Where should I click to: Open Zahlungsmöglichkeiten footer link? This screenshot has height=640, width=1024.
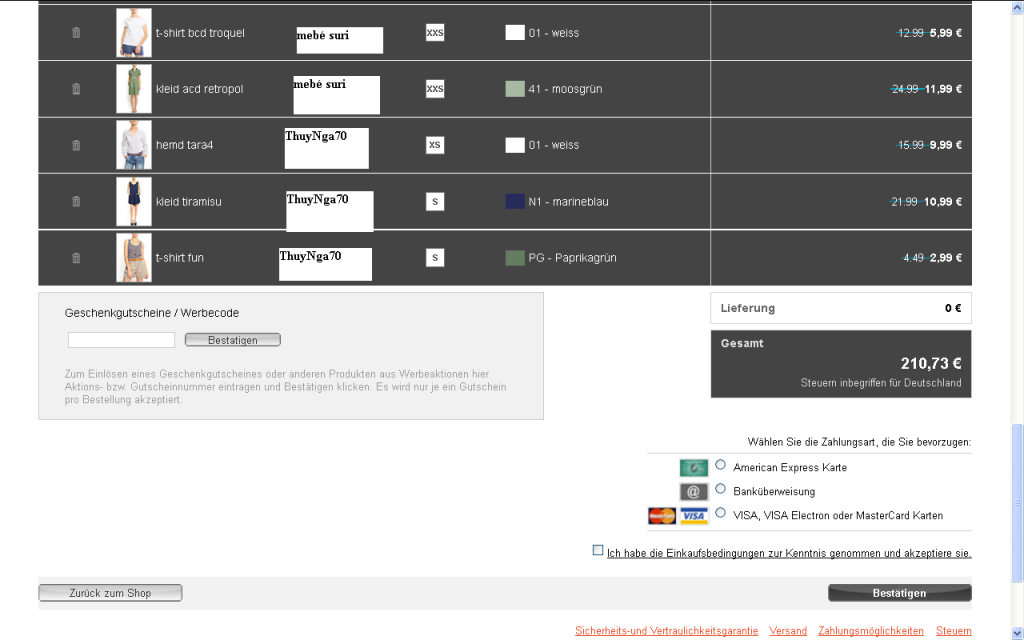click(870, 631)
